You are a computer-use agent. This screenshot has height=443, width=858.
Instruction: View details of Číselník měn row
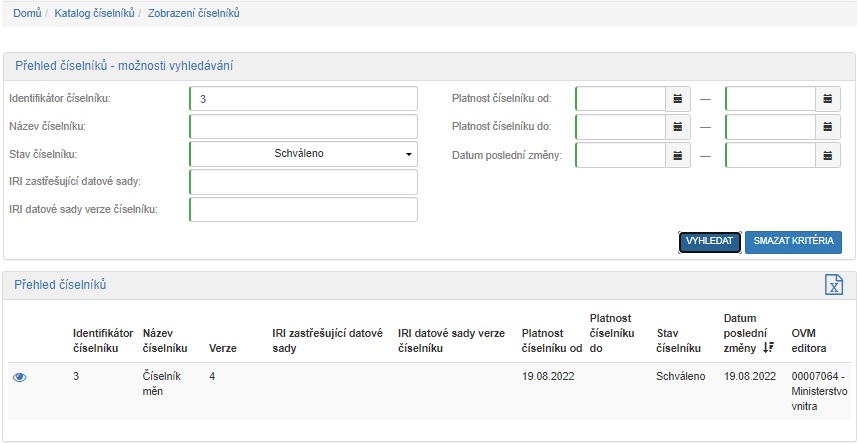[x=20, y=377]
